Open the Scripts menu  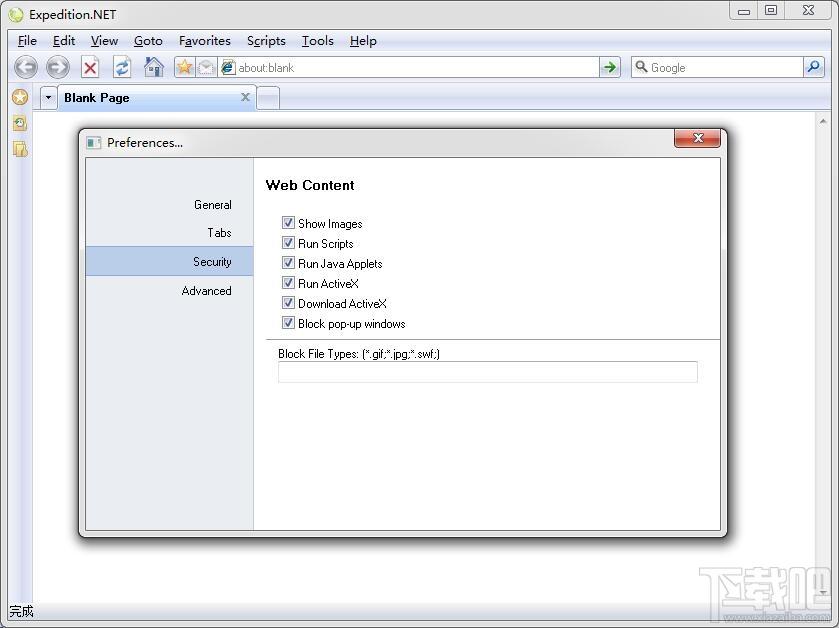coord(266,41)
